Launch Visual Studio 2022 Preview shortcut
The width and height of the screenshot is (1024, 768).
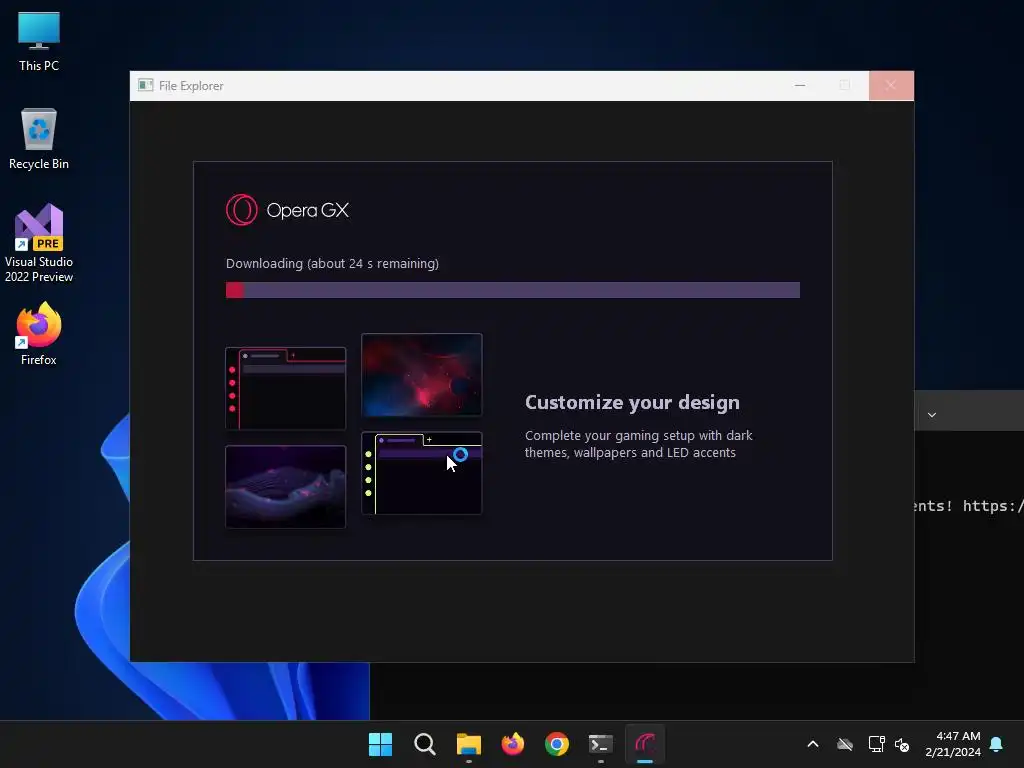(39, 244)
